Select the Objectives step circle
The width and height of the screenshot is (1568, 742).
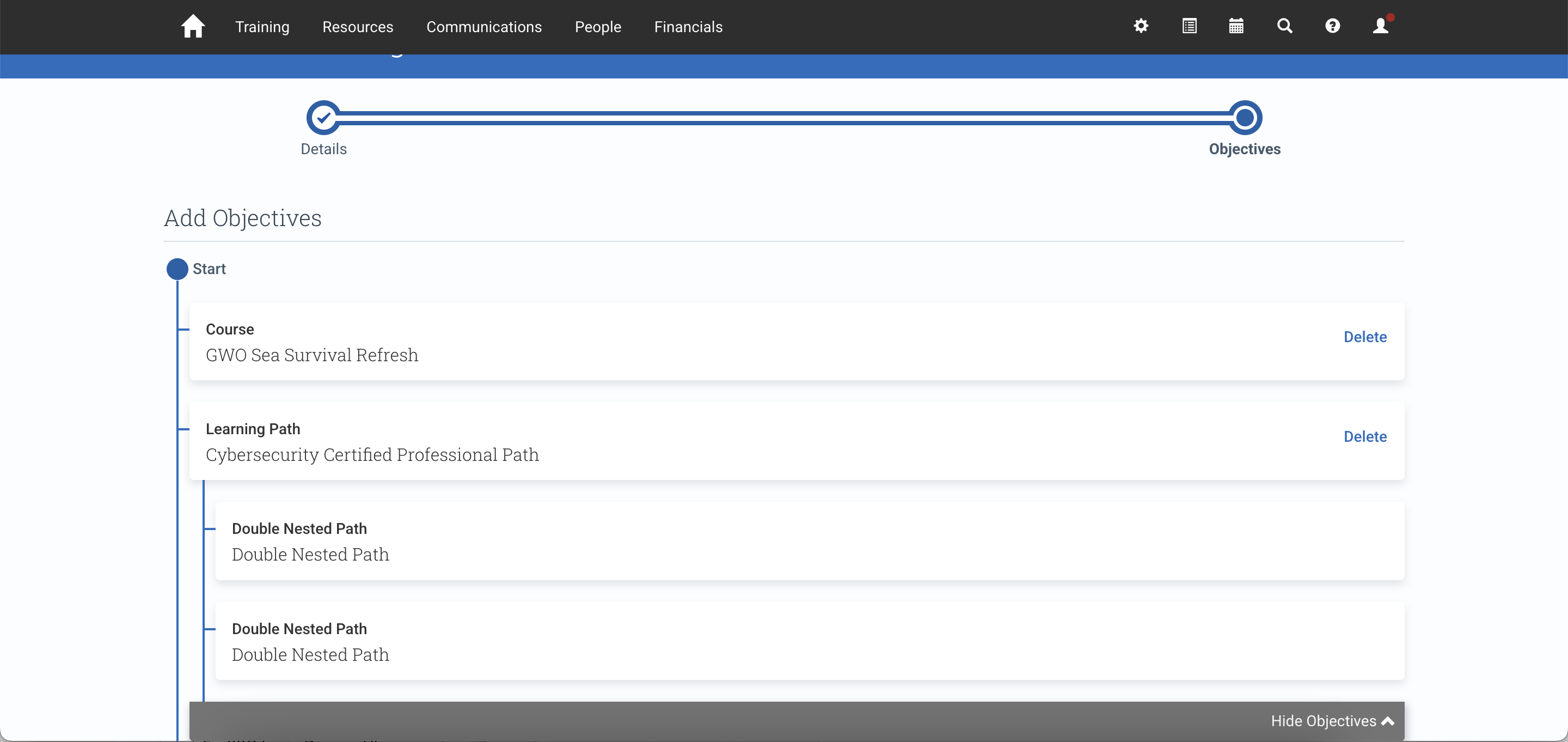pos(1245,118)
